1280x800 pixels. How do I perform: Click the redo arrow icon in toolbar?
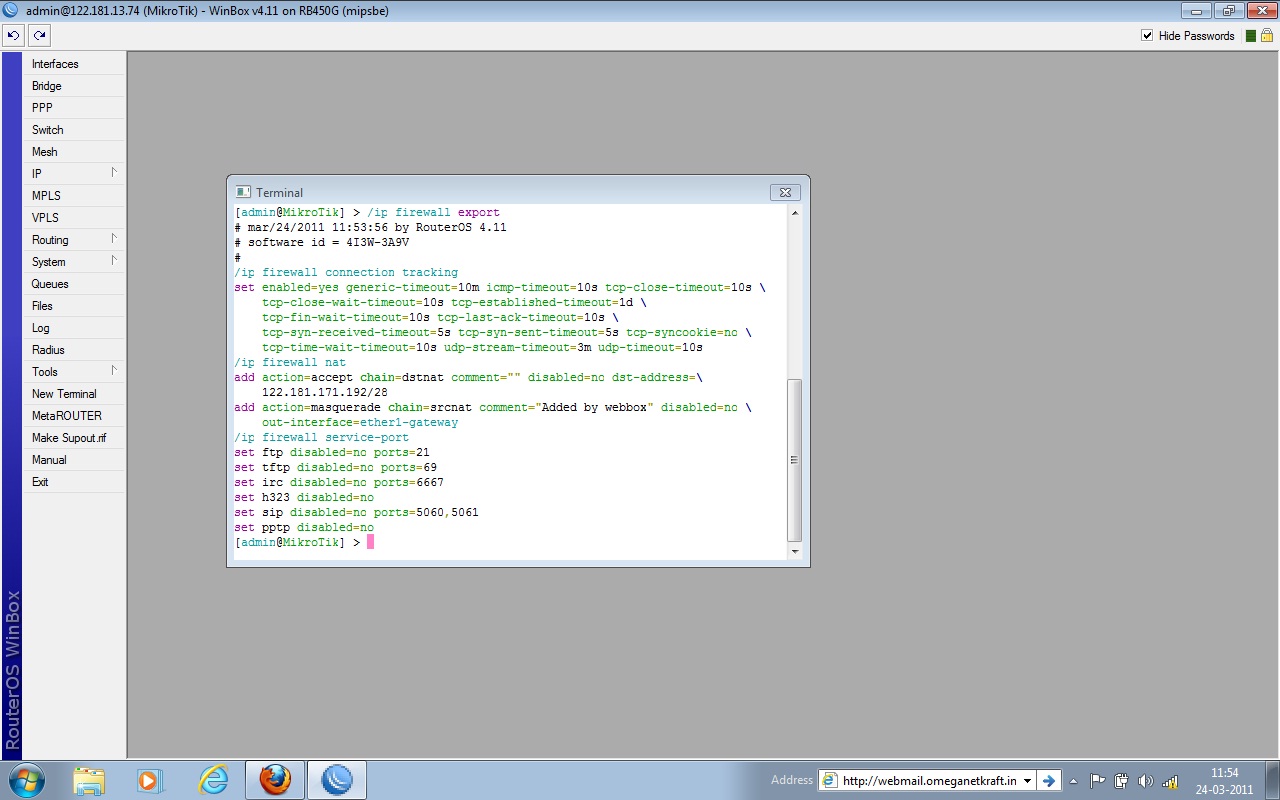39,35
